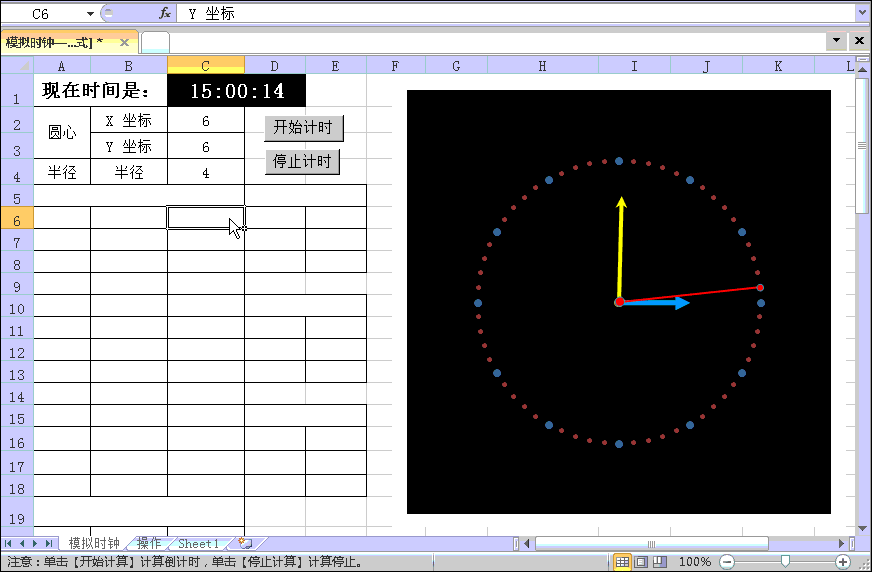Screen dimensions: 872x572
Task: Click horizontal scrollbar right arrow
Action: [x=841, y=543]
